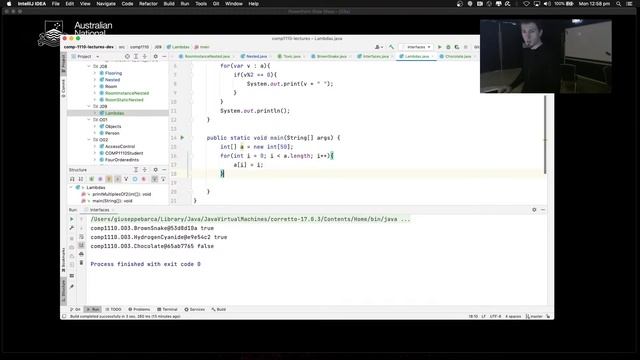Expand the AccessControl class node
Screen dimensions: 640x360
coord(96,146)
